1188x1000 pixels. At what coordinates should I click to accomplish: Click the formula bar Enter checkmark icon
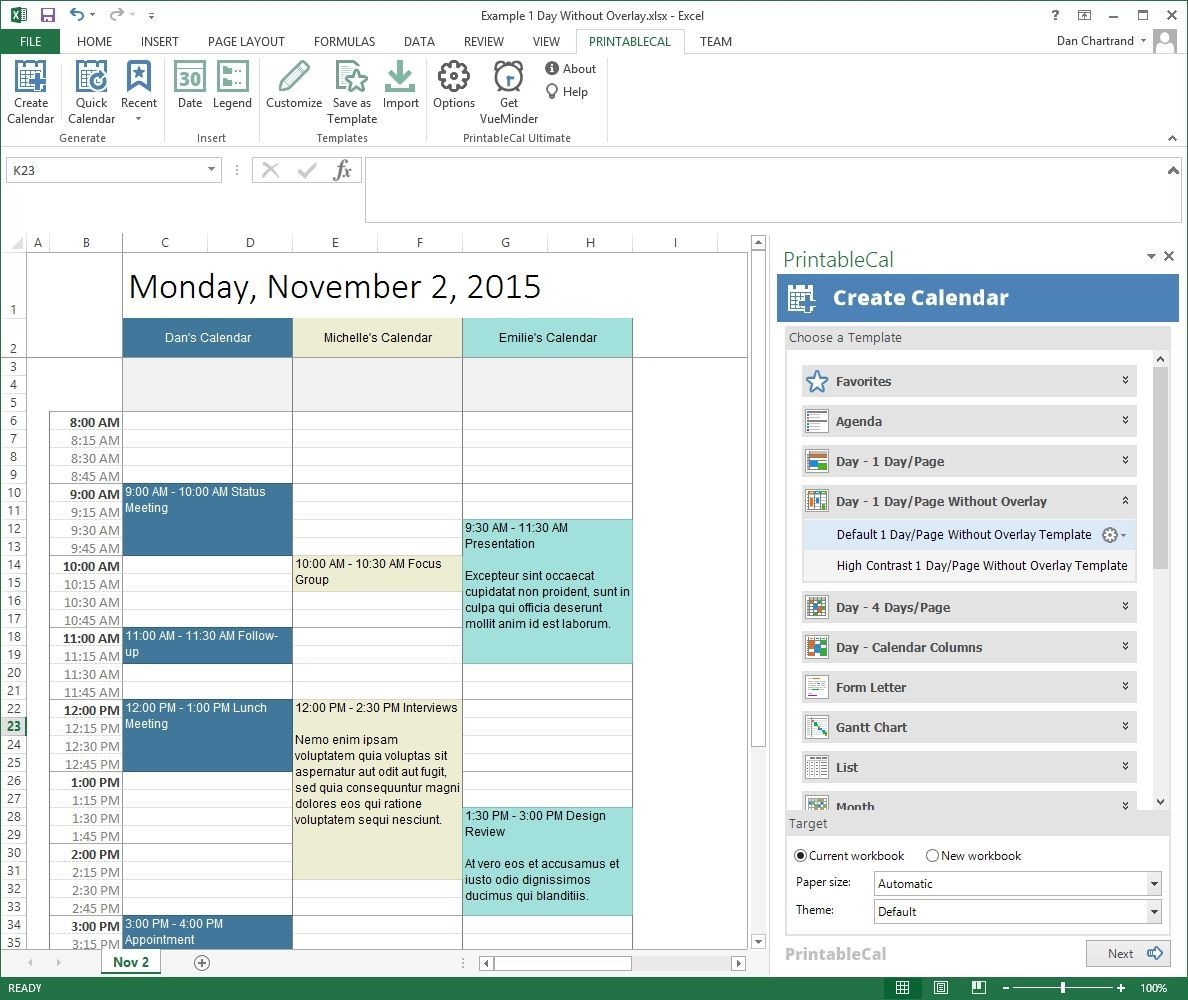point(307,170)
